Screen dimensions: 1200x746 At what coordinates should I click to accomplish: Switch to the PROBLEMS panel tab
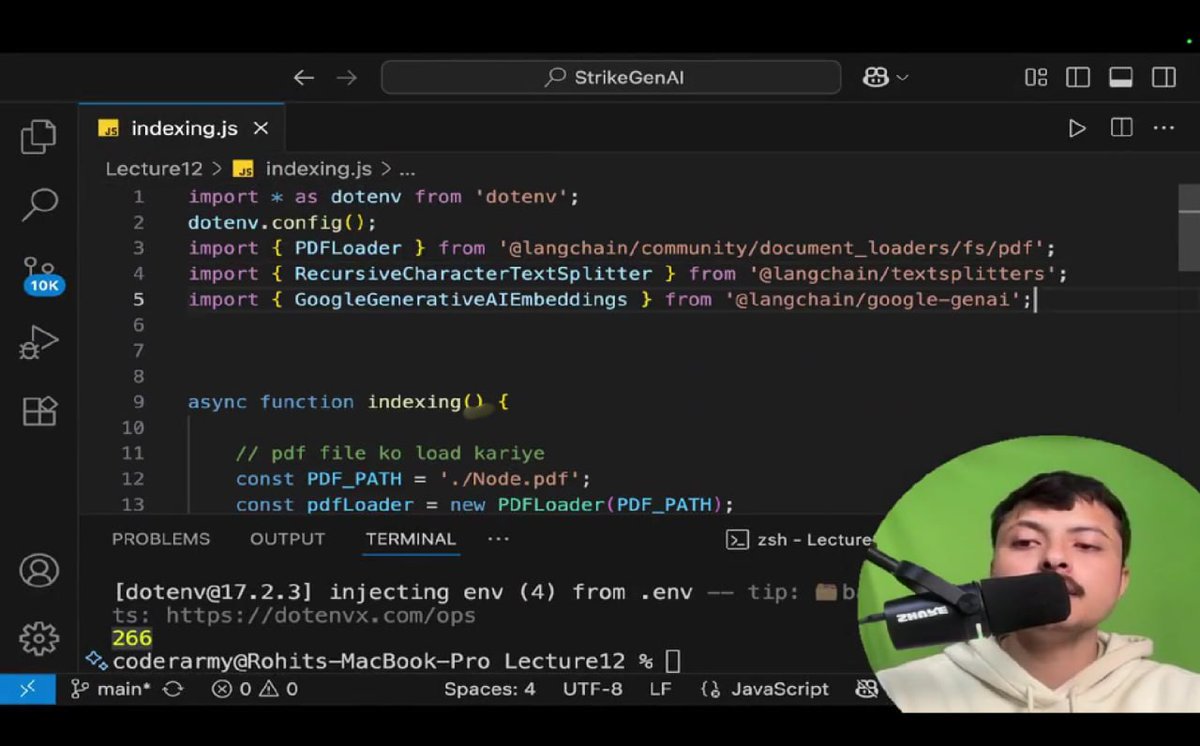pyautogui.click(x=161, y=539)
